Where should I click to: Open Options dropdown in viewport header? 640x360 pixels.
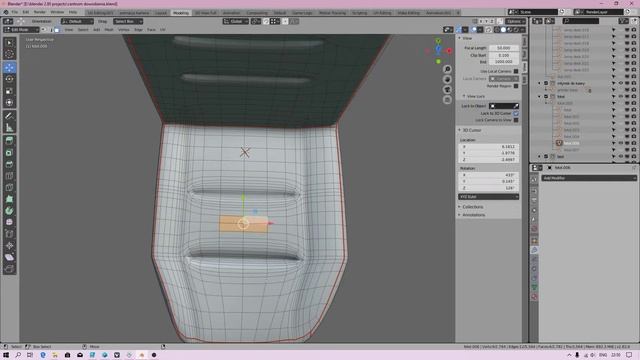[x=516, y=21]
